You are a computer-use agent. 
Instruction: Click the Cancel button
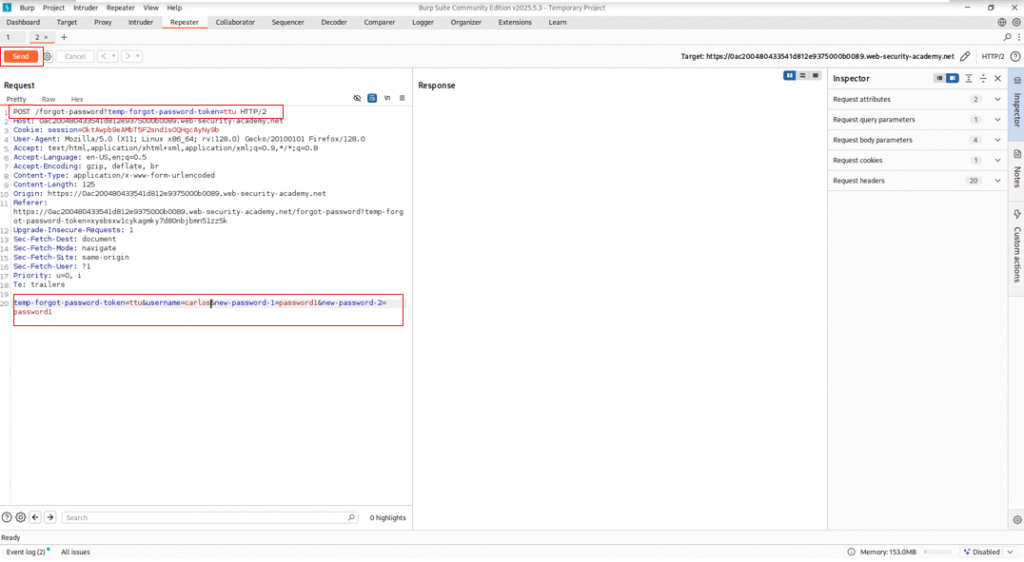[x=75, y=56]
